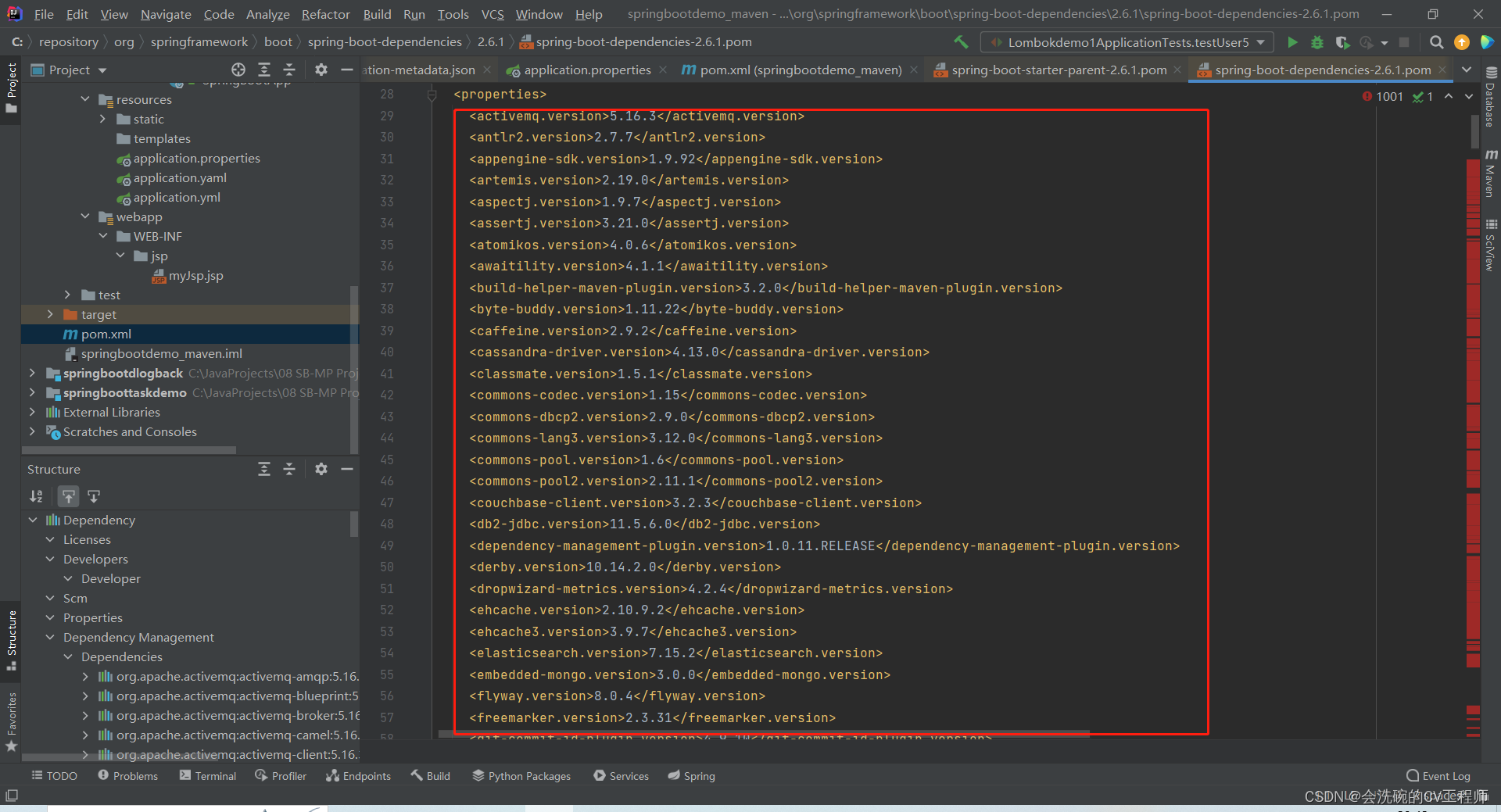Open Python Packages tool window
Screen dimensions: 1501x812
coord(521,776)
